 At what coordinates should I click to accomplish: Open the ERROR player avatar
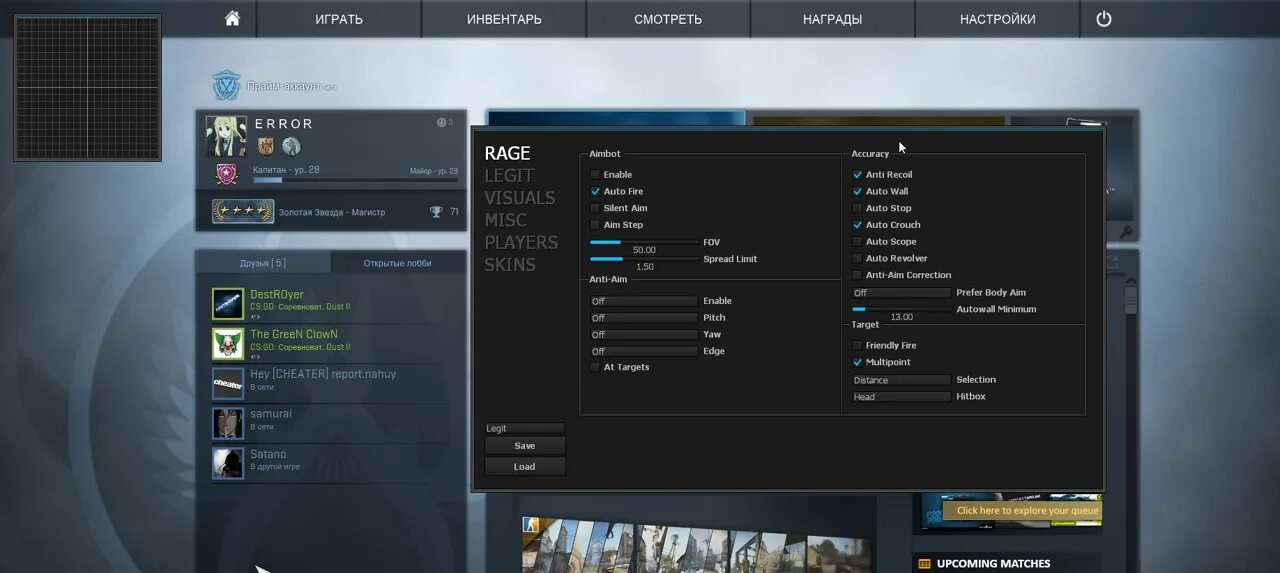pyautogui.click(x=226, y=136)
